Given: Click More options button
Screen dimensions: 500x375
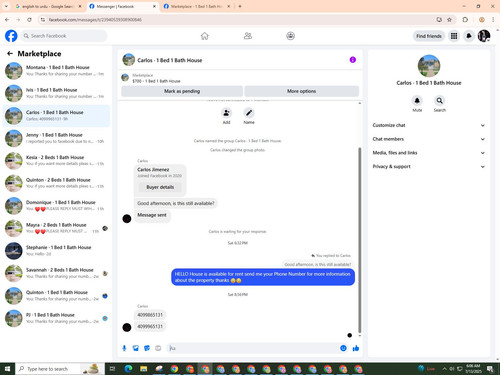Looking at the screenshot, I should pyautogui.click(x=302, y=91).
